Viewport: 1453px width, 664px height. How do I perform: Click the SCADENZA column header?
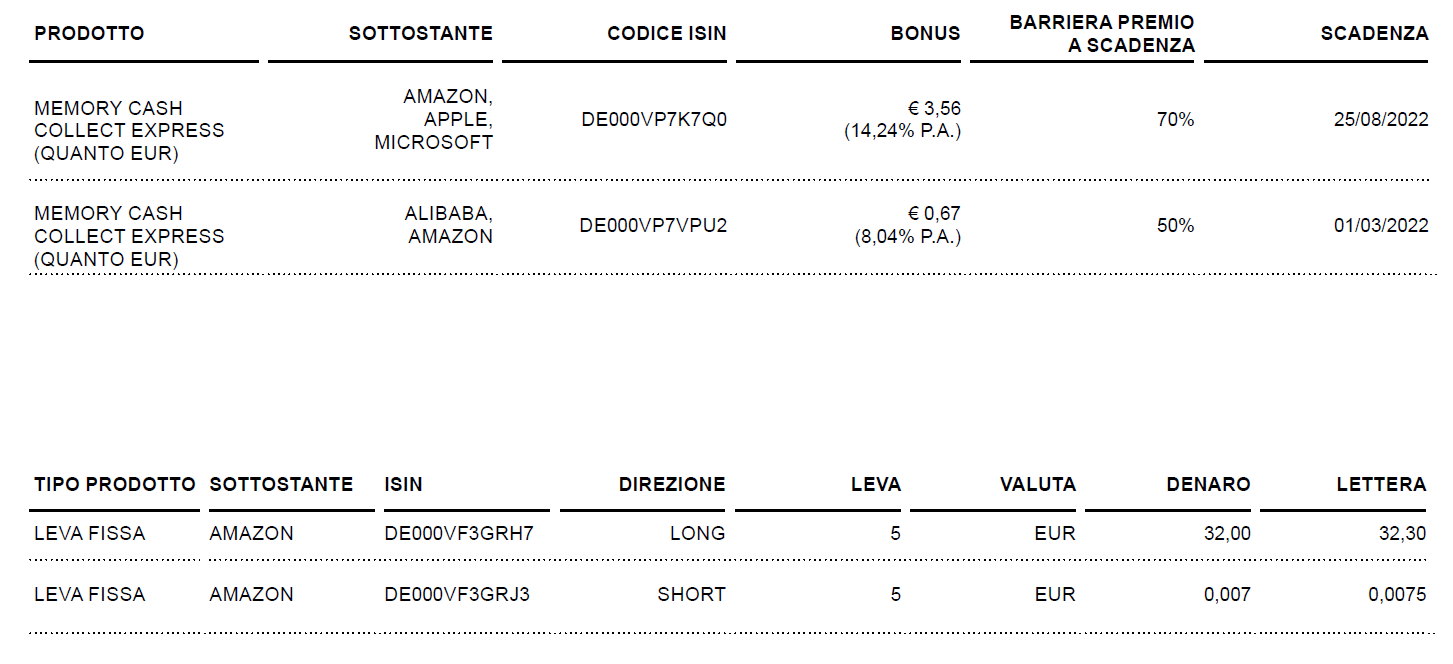tap(1374, 33)
